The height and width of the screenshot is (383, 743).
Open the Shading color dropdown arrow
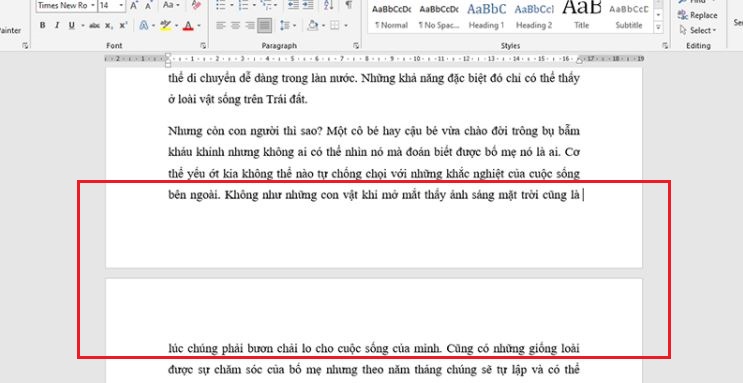coord(323,25)
